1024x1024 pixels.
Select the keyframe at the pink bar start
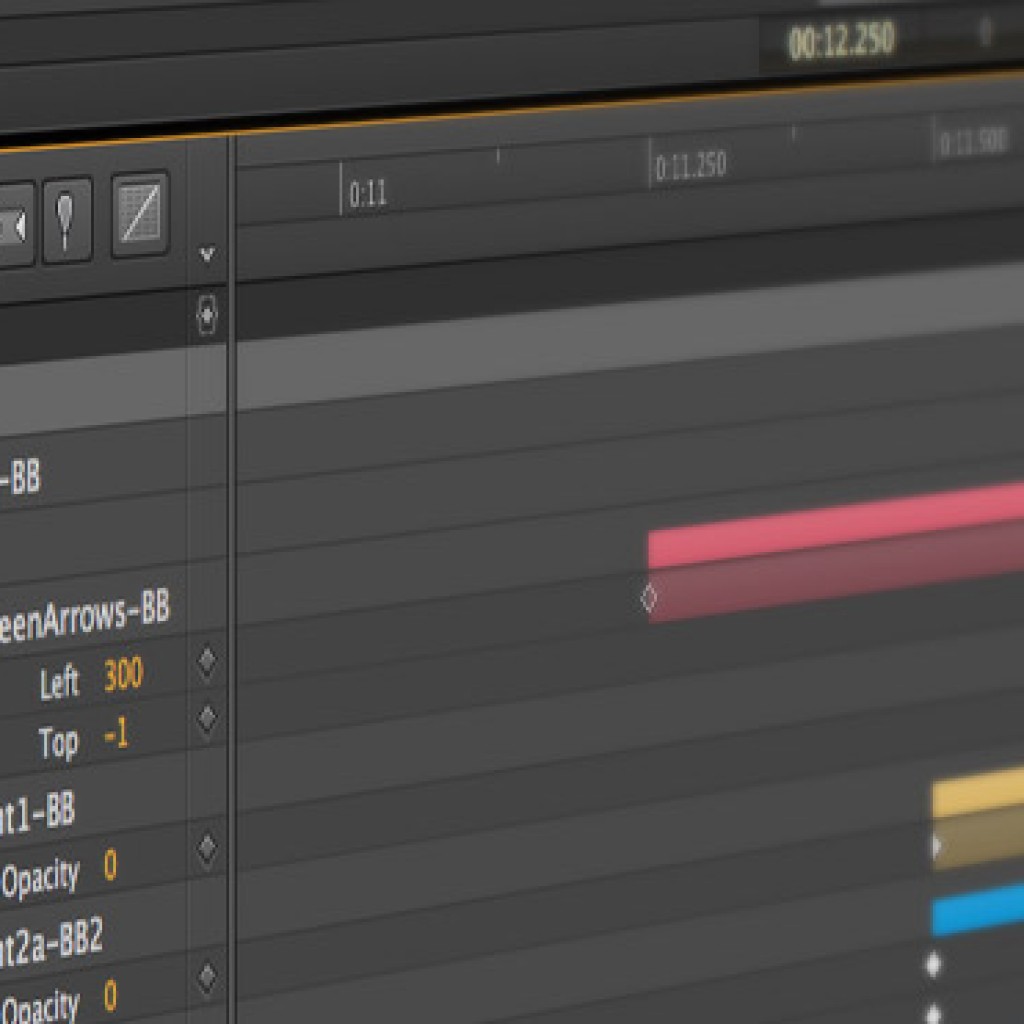pyautogui.click(x=649, y=598)
